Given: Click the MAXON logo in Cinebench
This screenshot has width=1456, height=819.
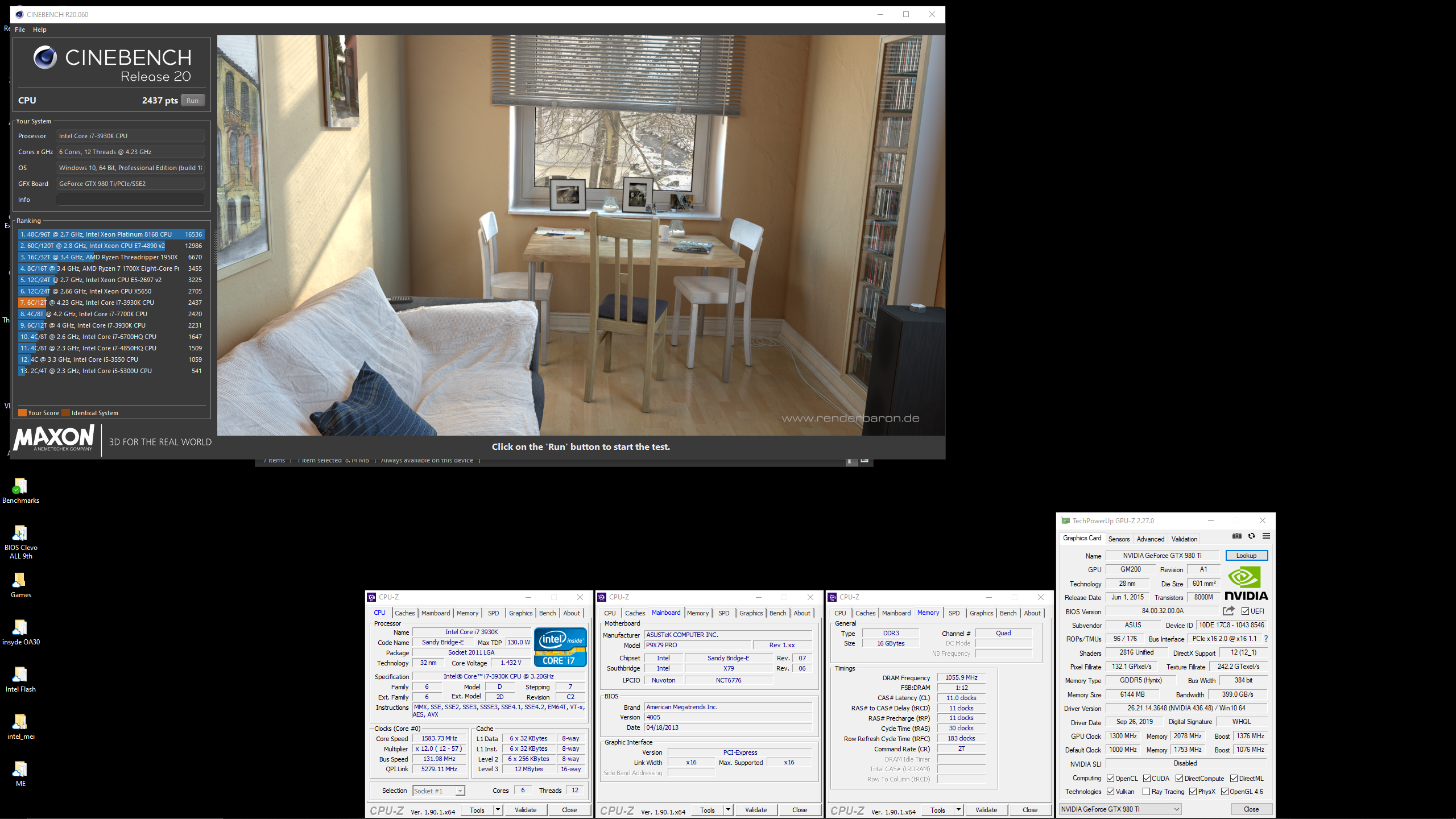Looking at the screenshot, I should [x=54, y=438].
